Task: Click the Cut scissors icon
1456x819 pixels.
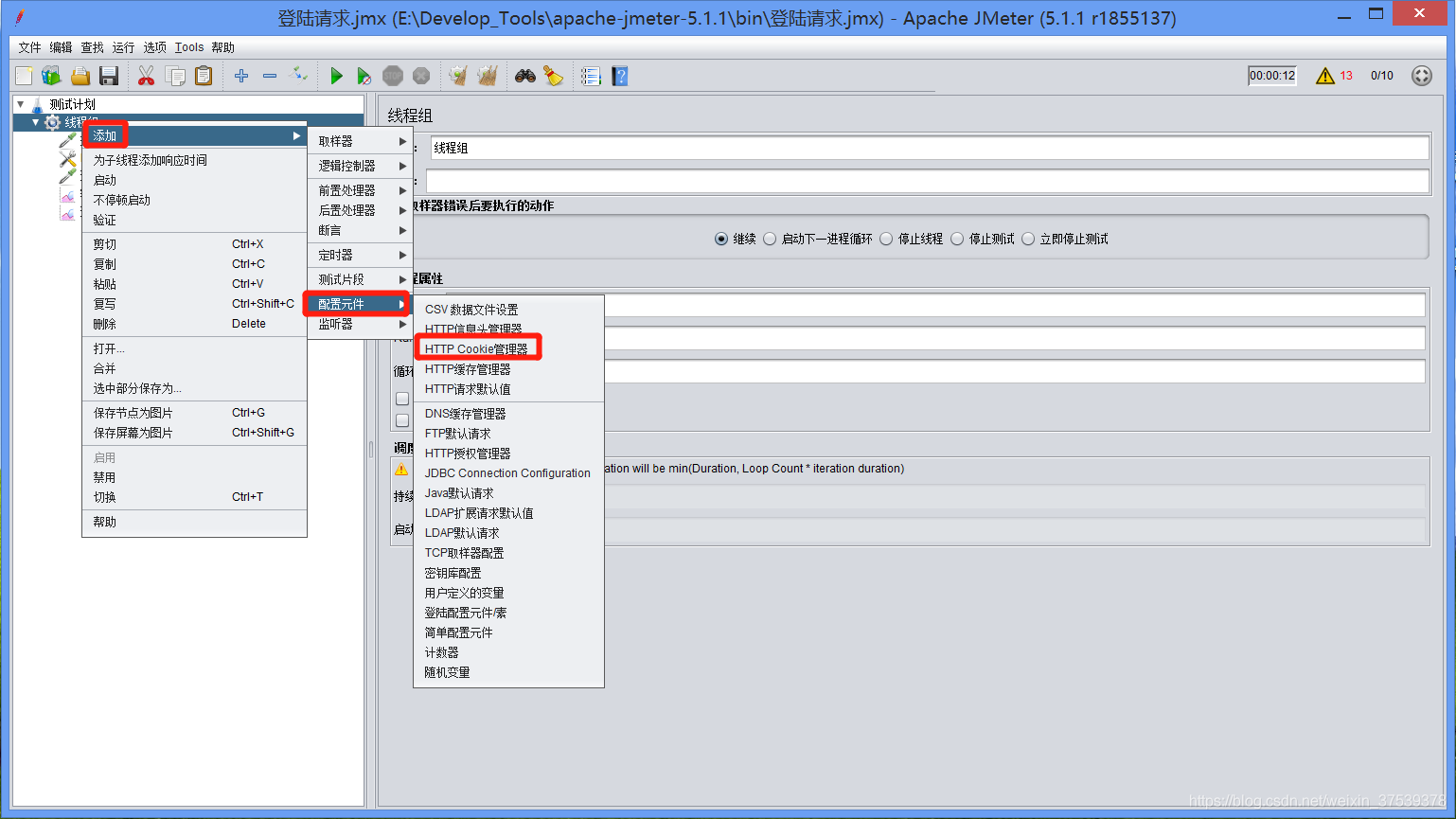Action: 146,76
